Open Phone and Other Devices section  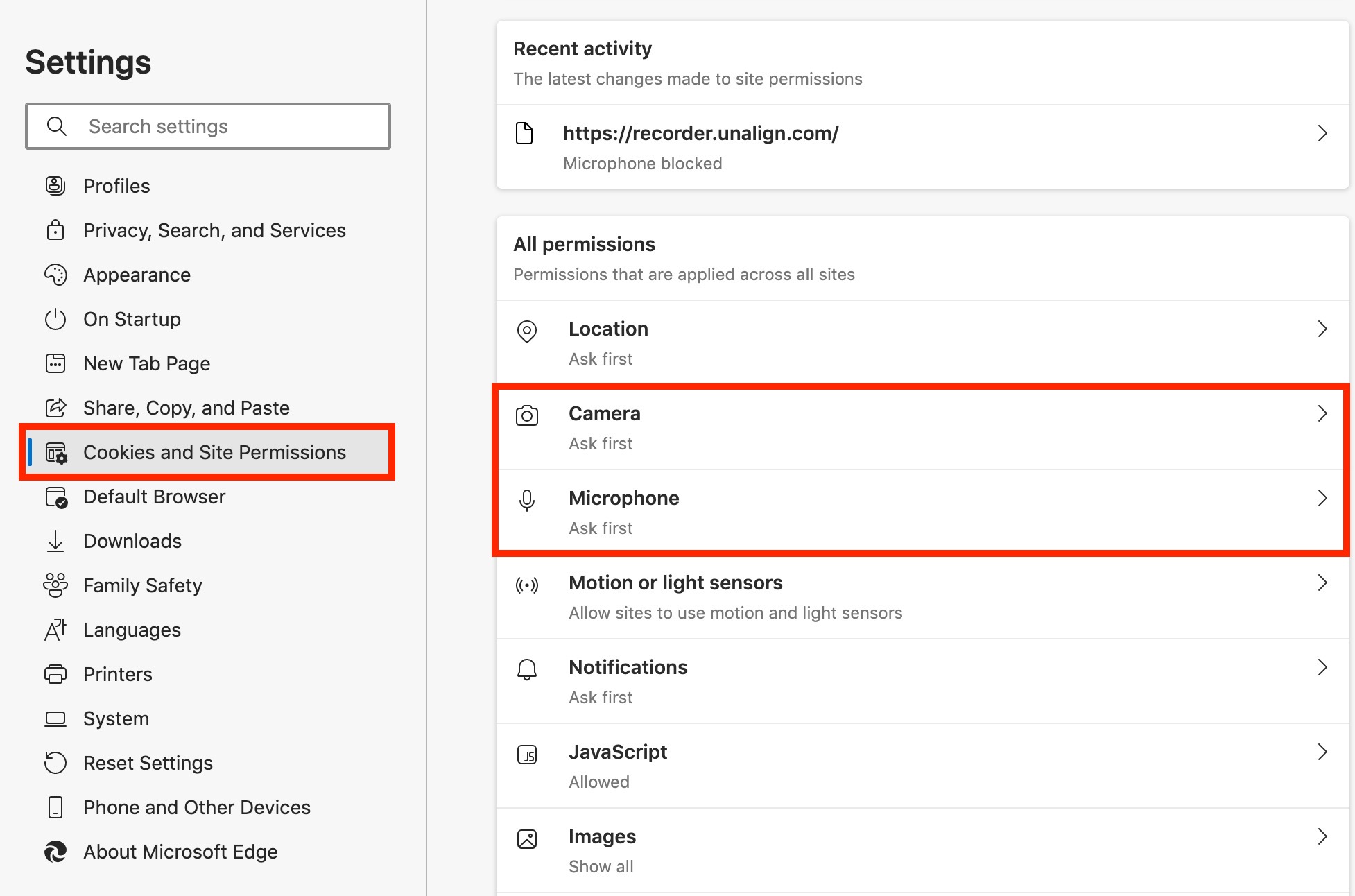[208, 807]
